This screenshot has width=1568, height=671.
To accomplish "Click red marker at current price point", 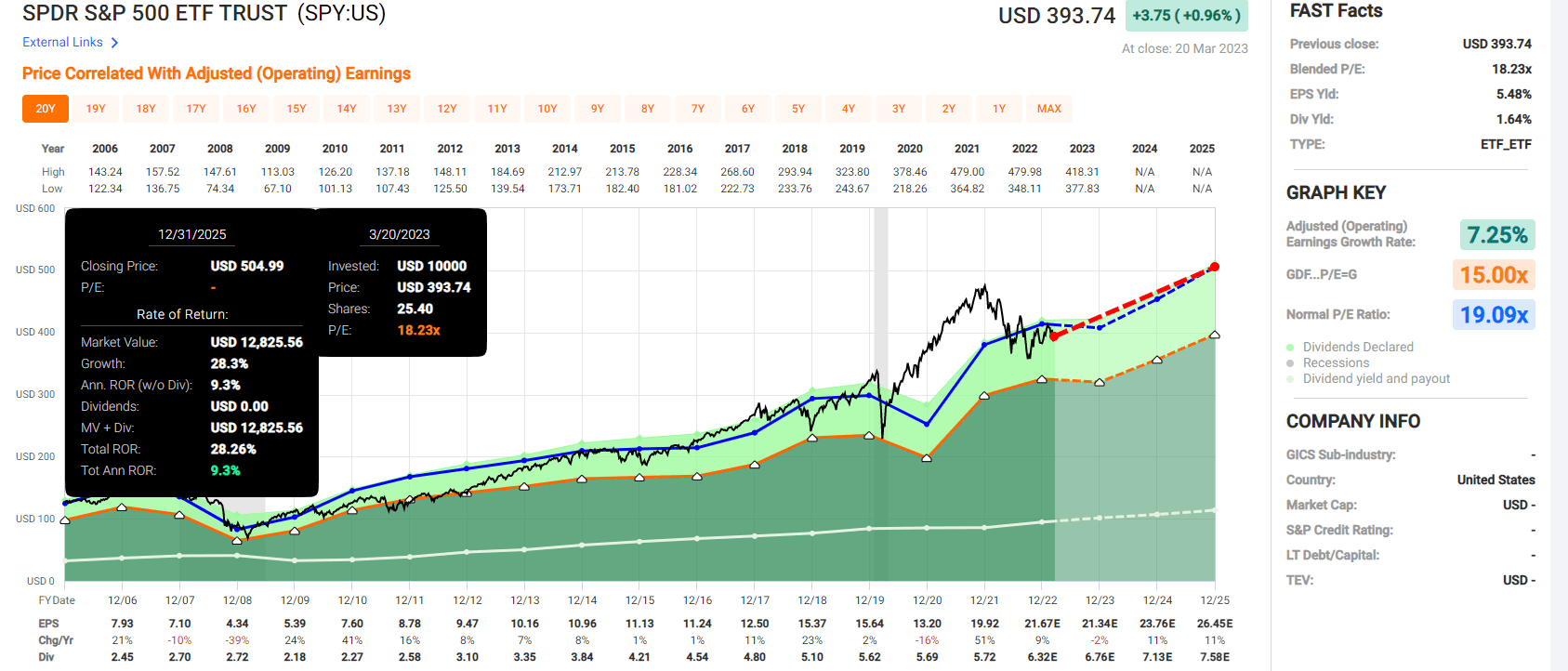I will pyautogui.click(x=1054, y=336).
